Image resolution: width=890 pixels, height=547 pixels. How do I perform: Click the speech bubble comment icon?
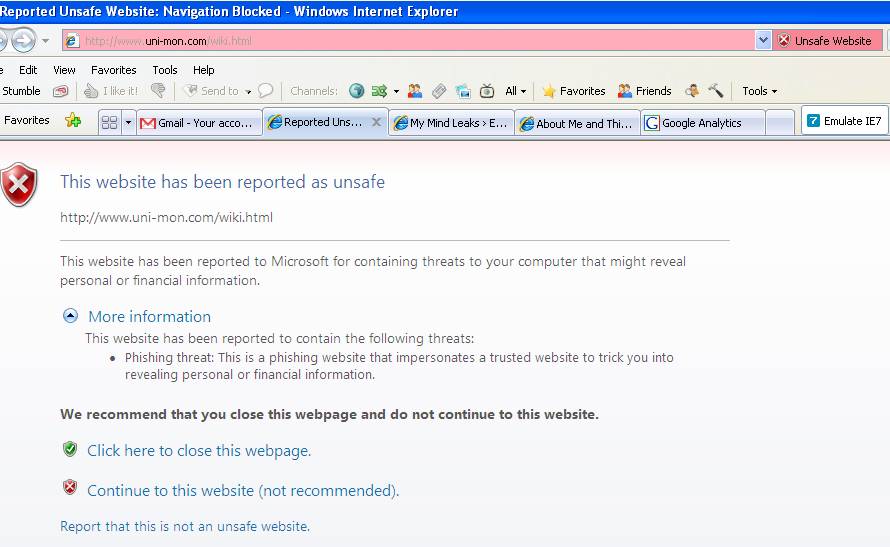[x=265, y=91]
